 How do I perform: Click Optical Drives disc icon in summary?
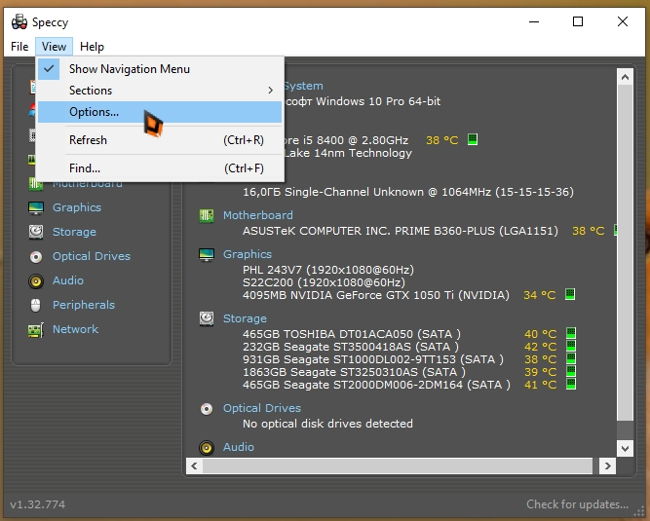(206, 409)
